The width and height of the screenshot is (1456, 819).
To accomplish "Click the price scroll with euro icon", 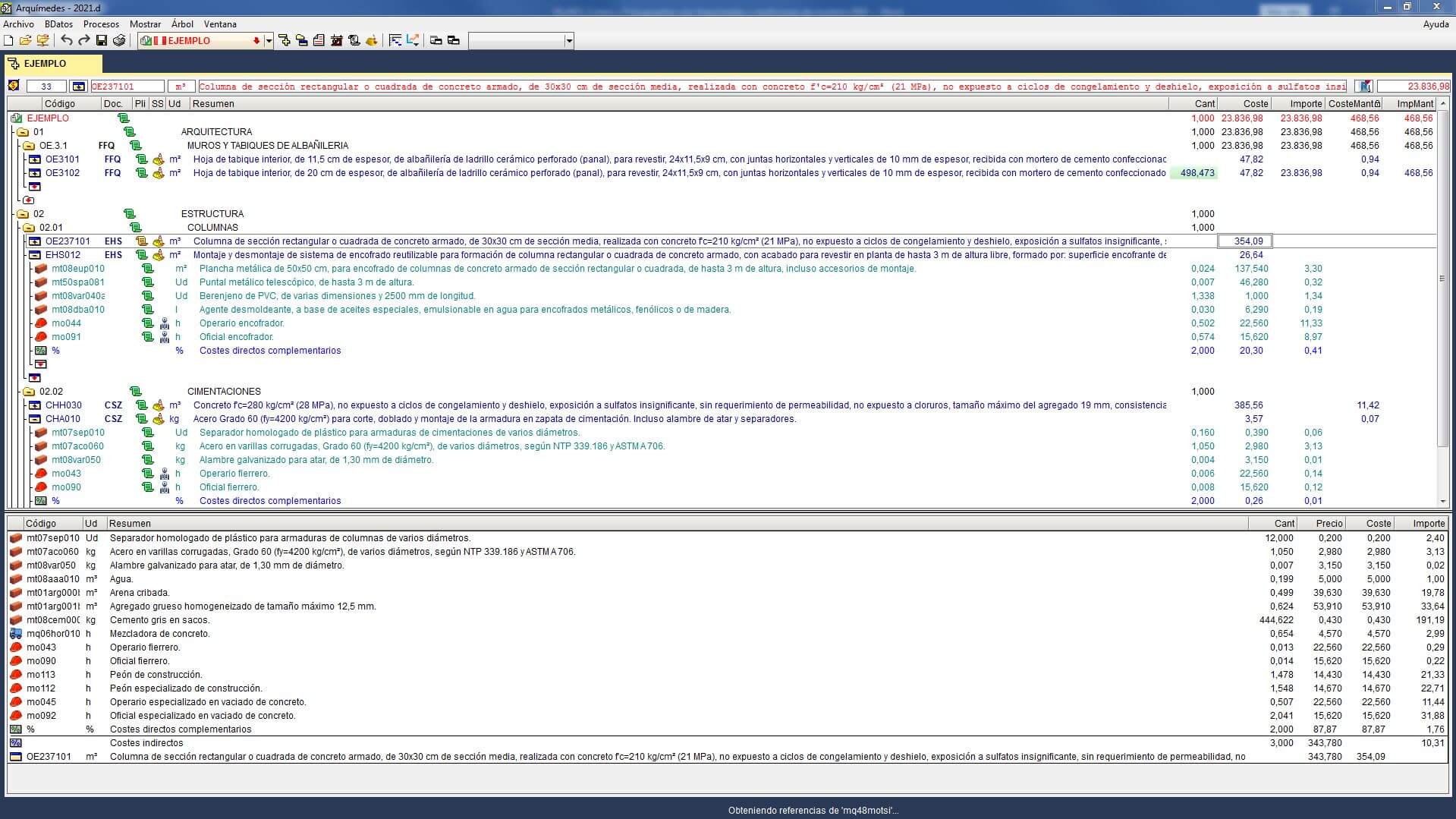I will tap(354, 40).
